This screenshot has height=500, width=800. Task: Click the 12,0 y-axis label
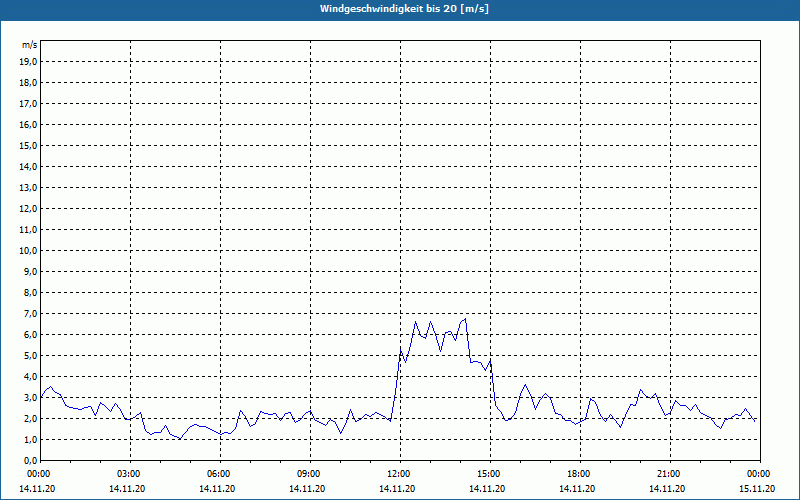coord(29,209)
